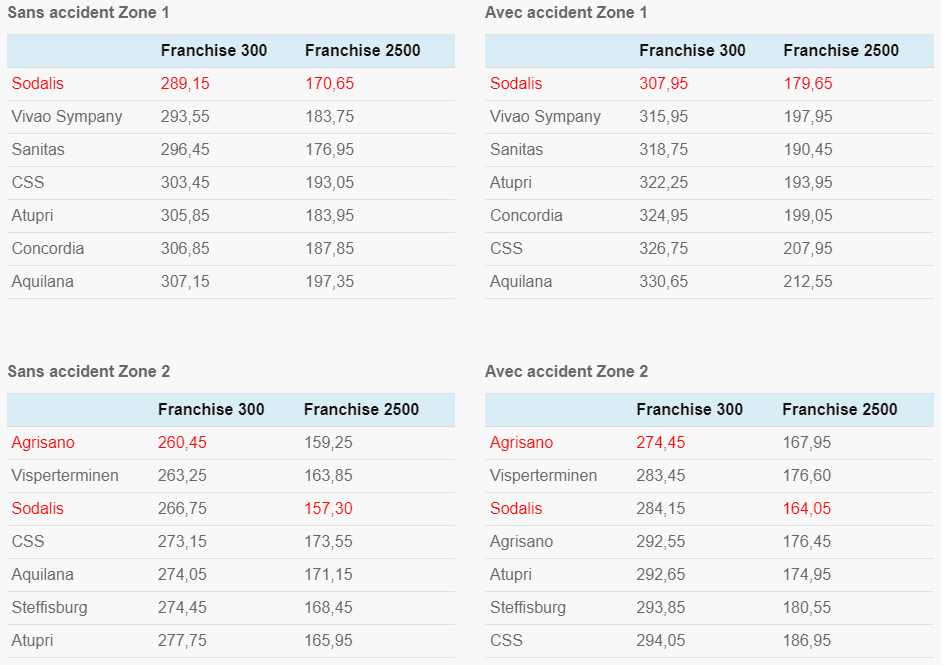Screen dimensions: 941x665
Task: Click Sanitas in Sans accident Zone 1
Action: 38,149
